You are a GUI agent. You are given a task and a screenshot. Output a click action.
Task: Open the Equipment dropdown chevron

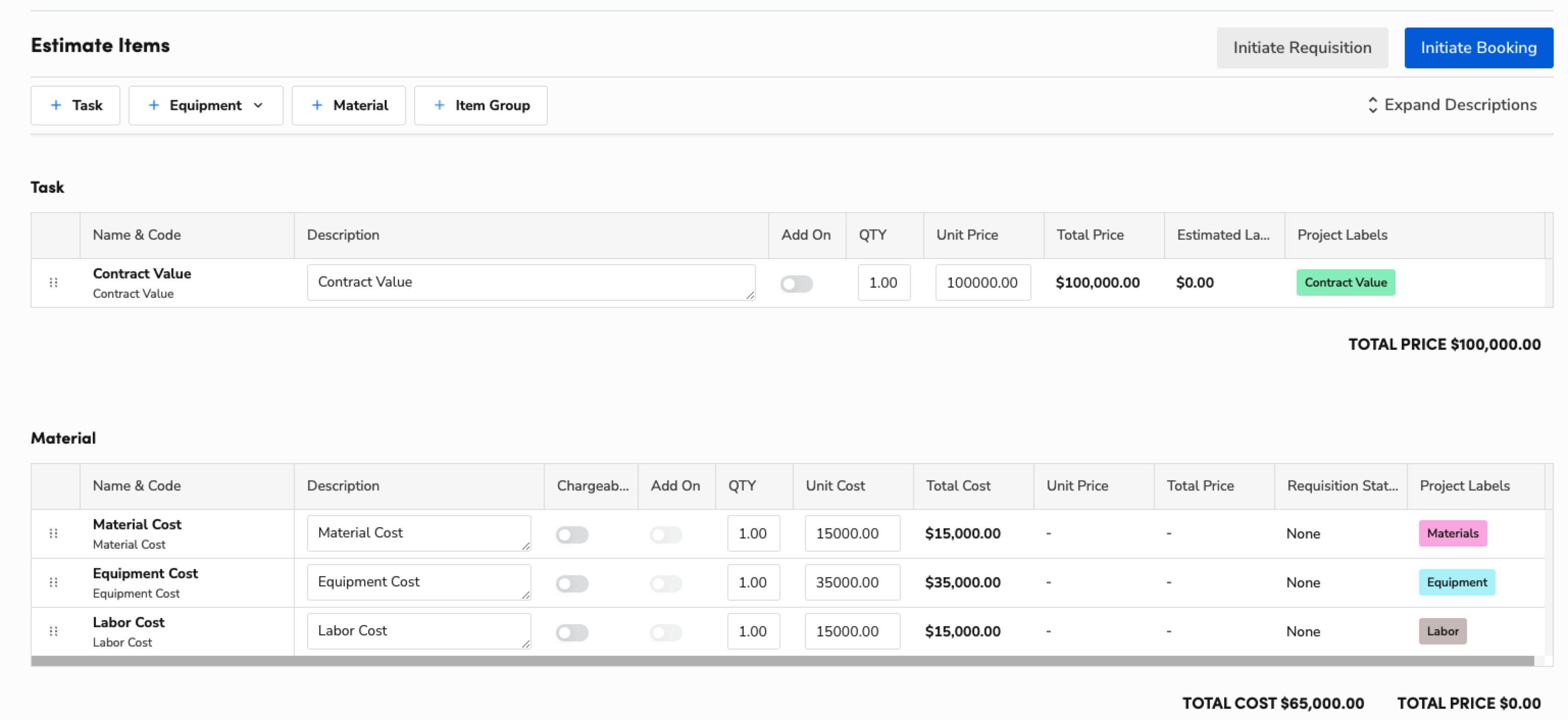coord(258,105)
